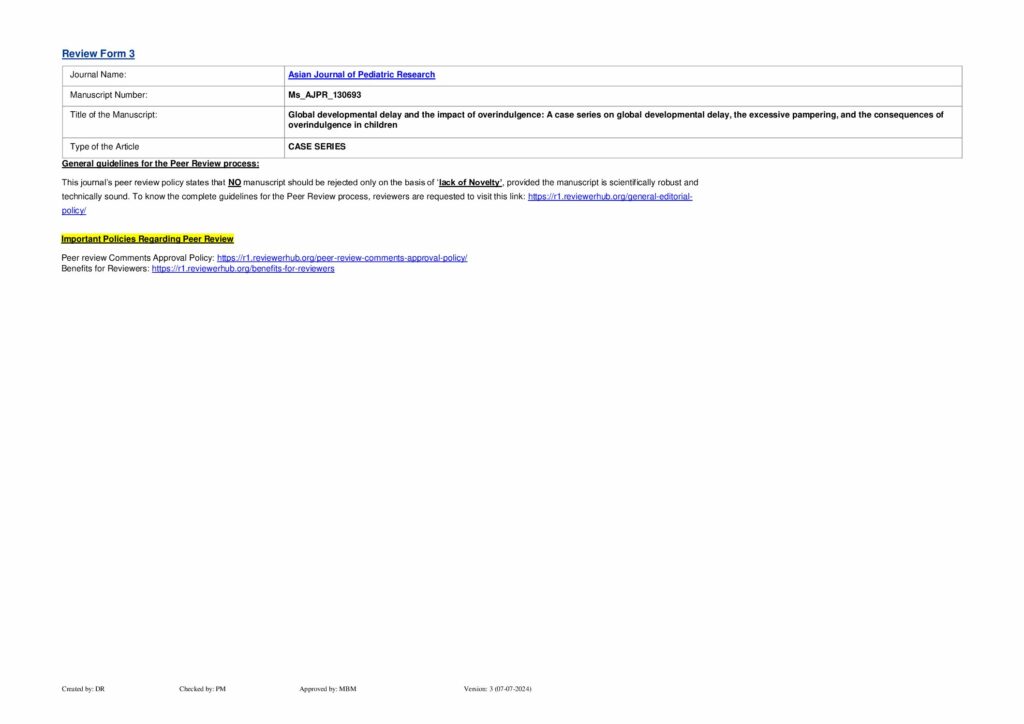
Task: Click the manuscript number Ms_AJPR_130693
Action: coord(324,95)
